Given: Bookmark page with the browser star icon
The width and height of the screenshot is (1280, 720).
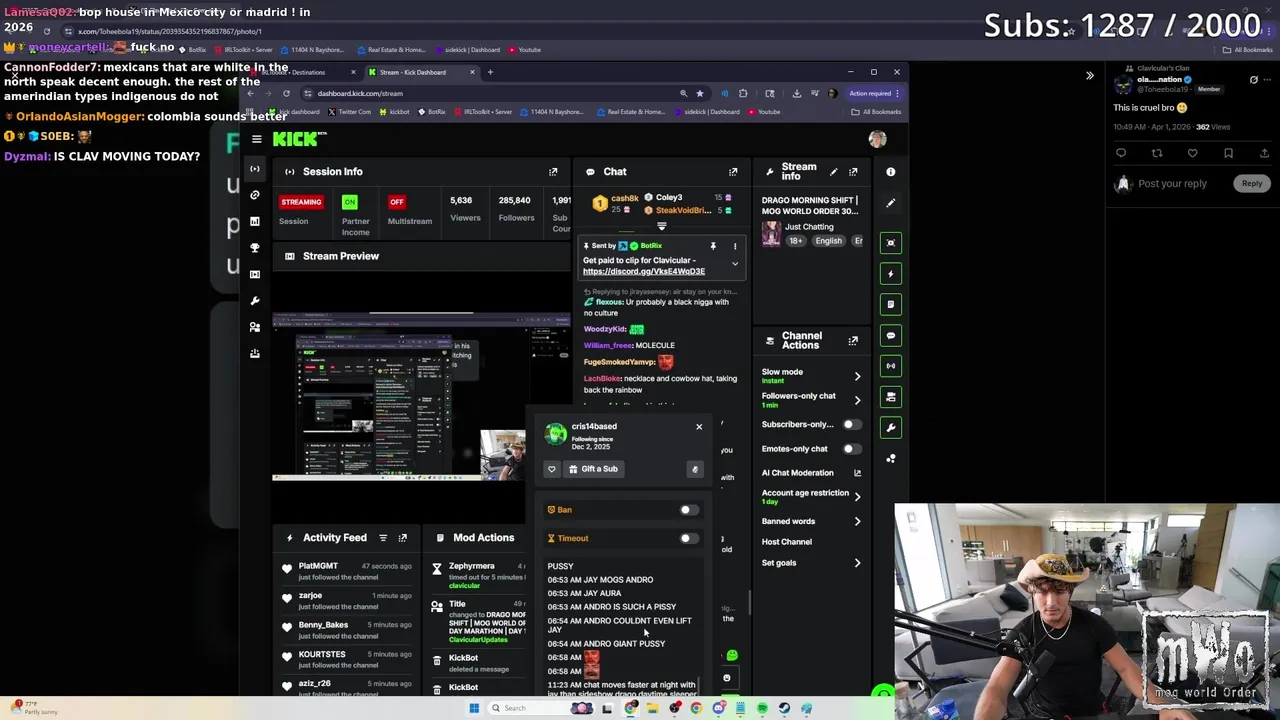Looking at the screenshot, I should pos(700,93).
